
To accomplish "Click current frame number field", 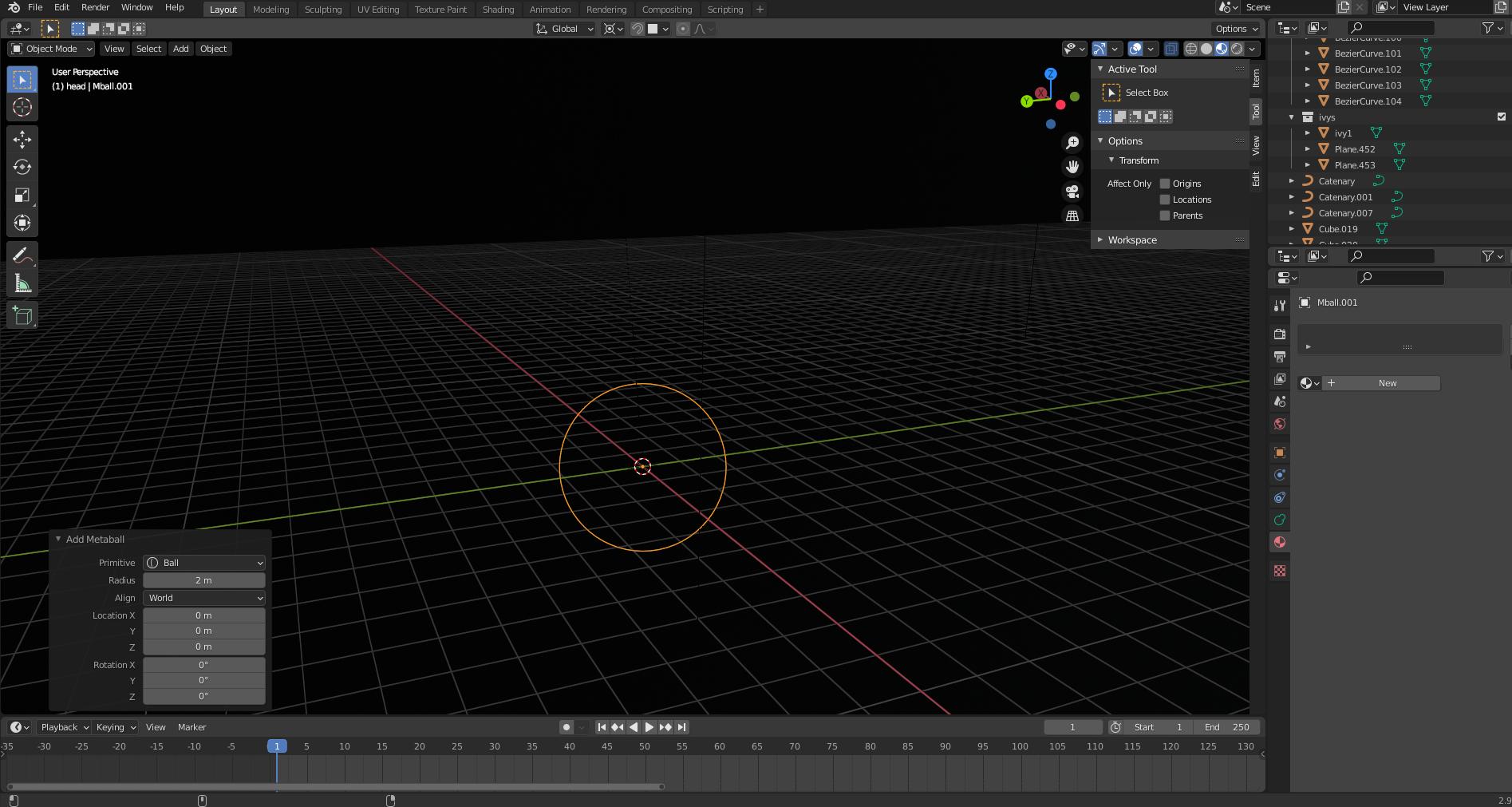I will pos(1073,727).
